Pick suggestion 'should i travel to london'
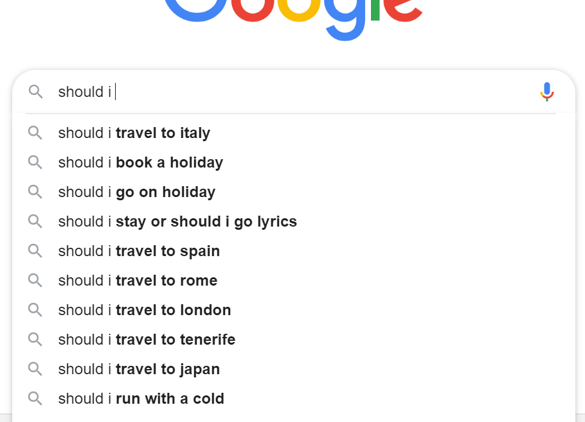 coord(294,310)
